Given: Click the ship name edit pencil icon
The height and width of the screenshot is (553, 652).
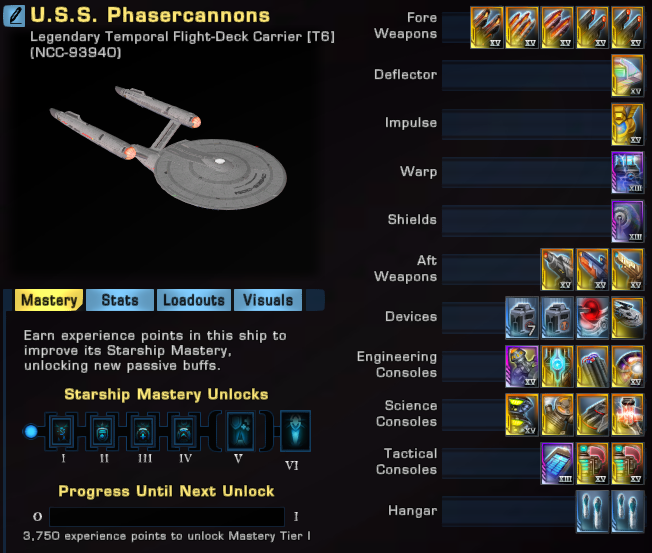Looking at the screenshot, I should pyautogui.click(x=14, y=16).
